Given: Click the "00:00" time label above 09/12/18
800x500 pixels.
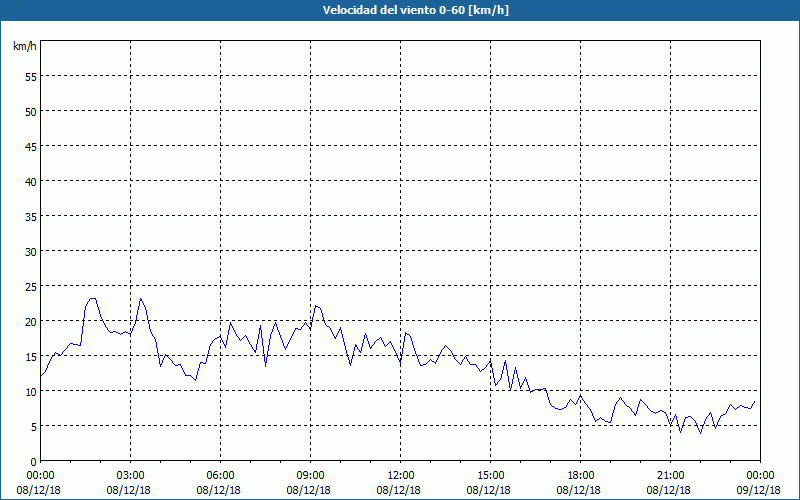Looking at the screenshot, I should 760,476.
